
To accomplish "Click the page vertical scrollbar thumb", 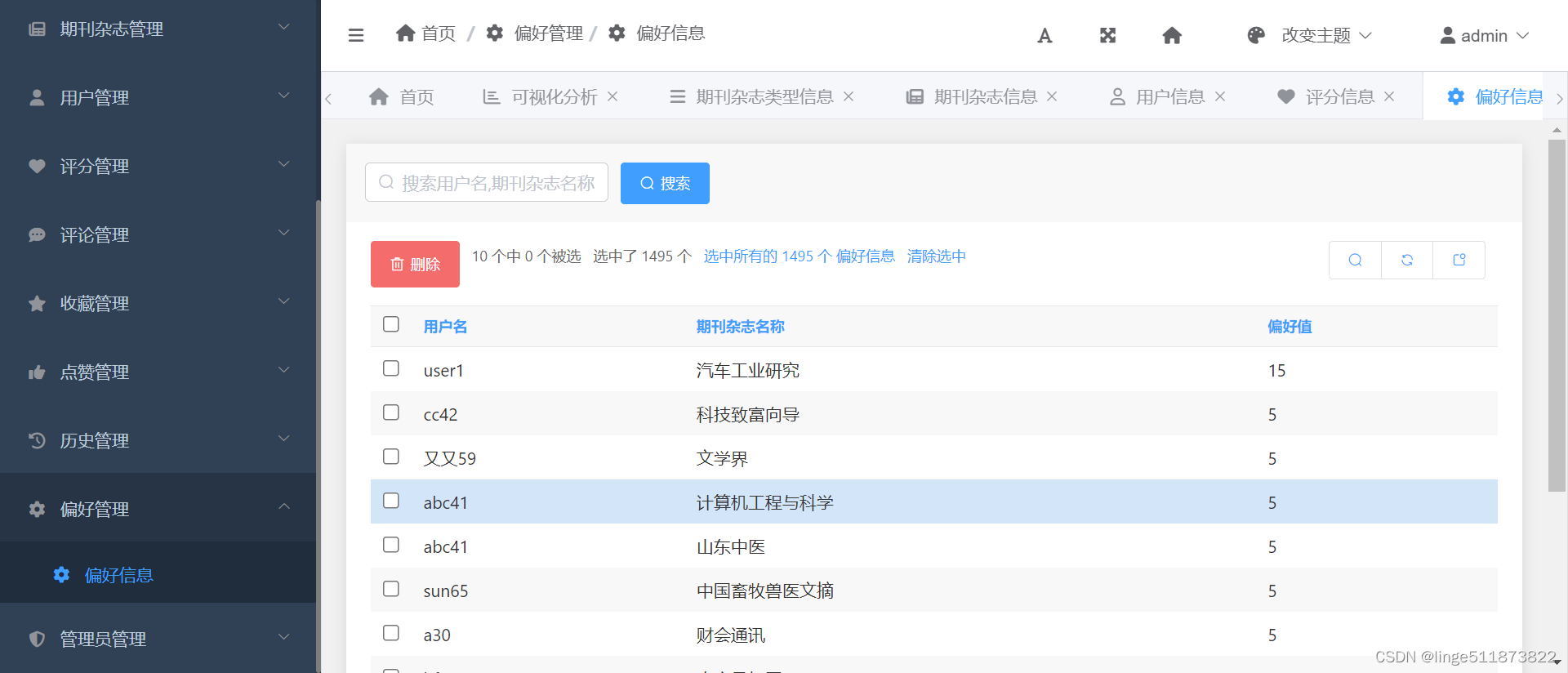I will 1557,315.
